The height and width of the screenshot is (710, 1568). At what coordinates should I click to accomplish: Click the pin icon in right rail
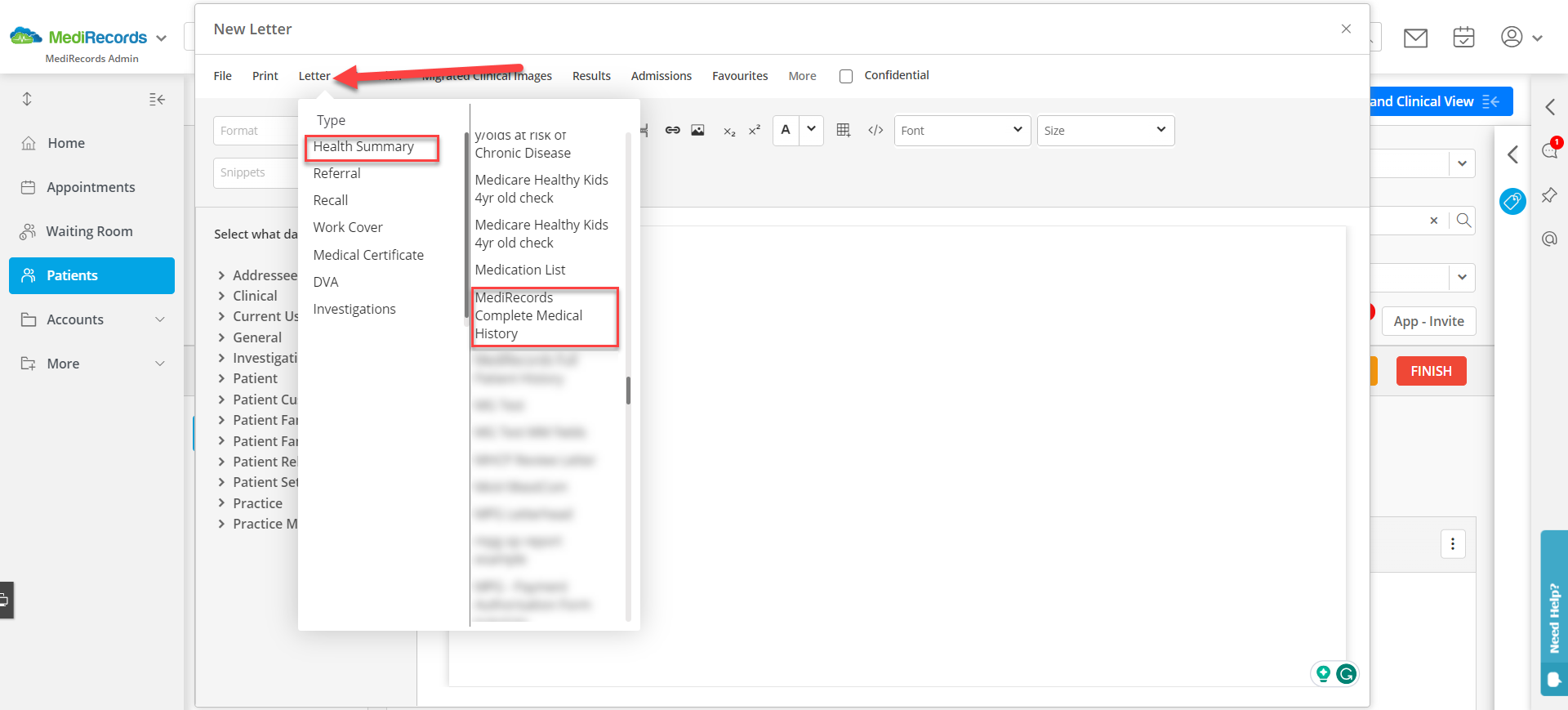point(1549,195)
